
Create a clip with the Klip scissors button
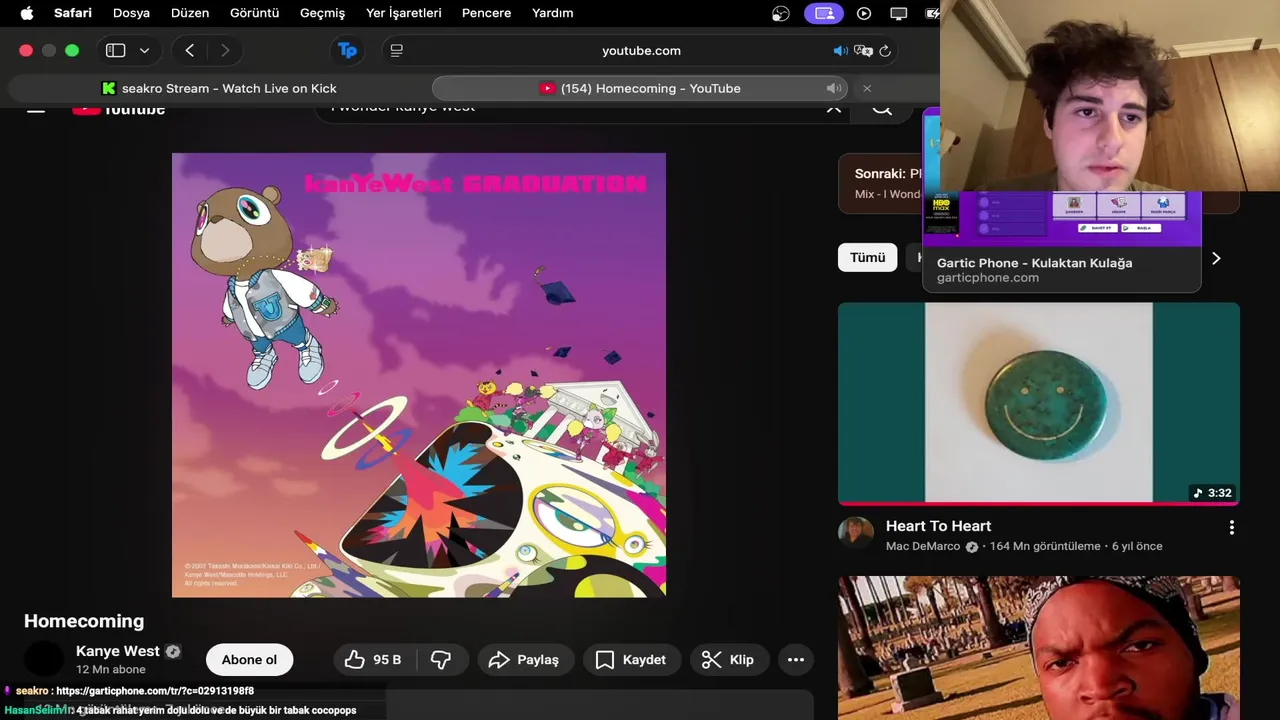[x=728, y=659]
